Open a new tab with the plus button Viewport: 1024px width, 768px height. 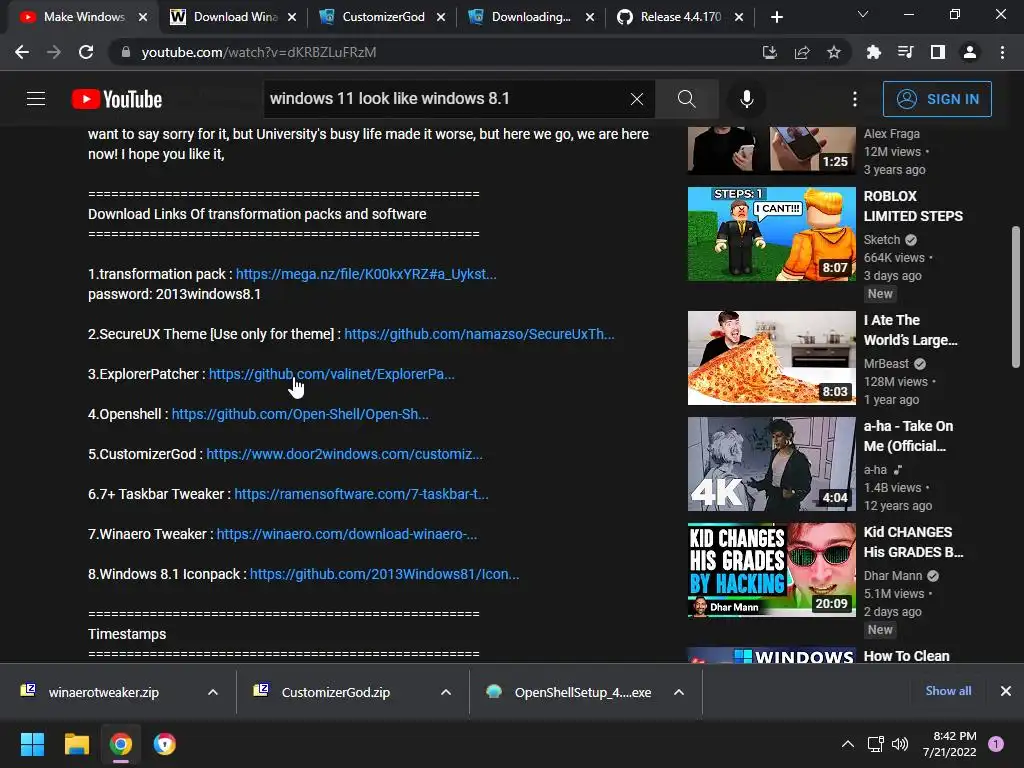(x=776, y=17)
